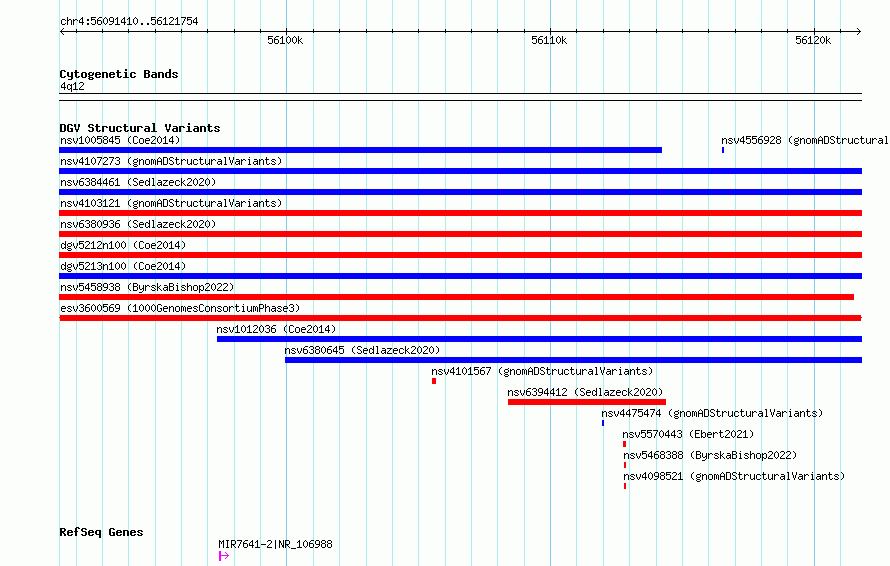Click the esv3600569 1000GenomesConsortiumPhase3 label
Image resolution: width=890 pixels, height=566 pixels.
(180, 308)
